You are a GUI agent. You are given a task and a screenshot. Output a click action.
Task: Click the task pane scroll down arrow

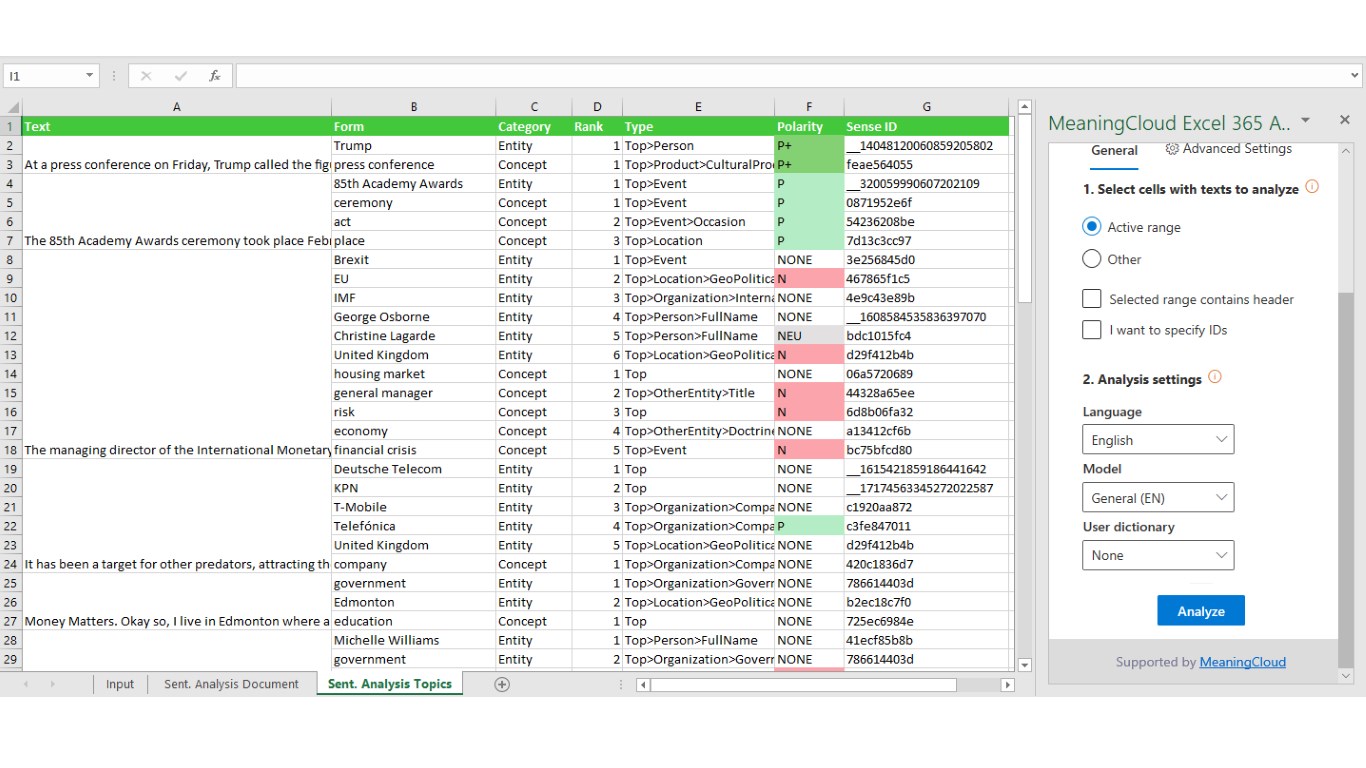(x=1345, y=677)
